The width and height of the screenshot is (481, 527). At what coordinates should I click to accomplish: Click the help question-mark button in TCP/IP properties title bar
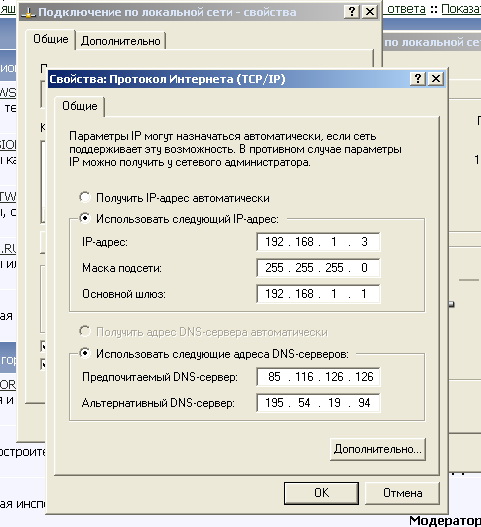tap(418, 79)
